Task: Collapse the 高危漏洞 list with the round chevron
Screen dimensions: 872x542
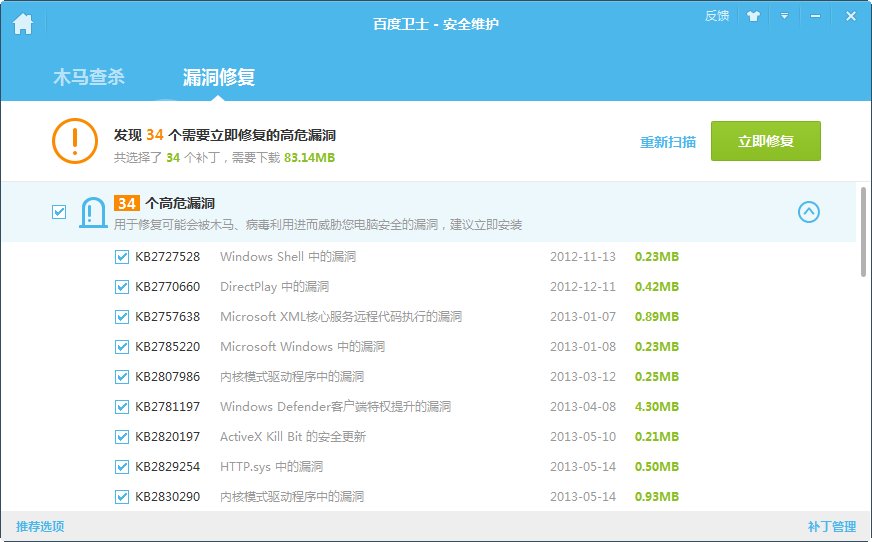Action: [809, 212]
